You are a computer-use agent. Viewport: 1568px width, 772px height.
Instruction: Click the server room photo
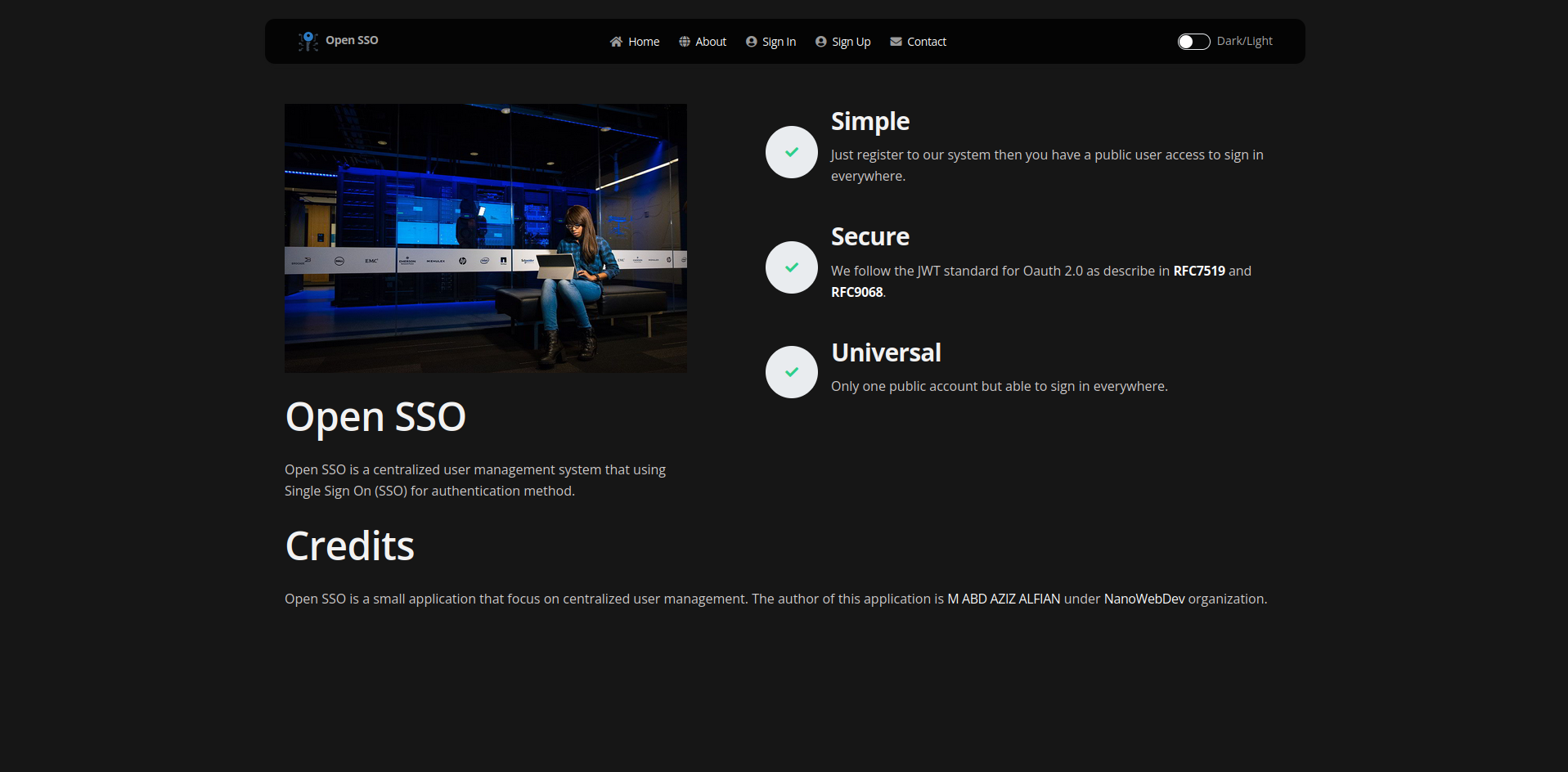(x=485, y=237)
